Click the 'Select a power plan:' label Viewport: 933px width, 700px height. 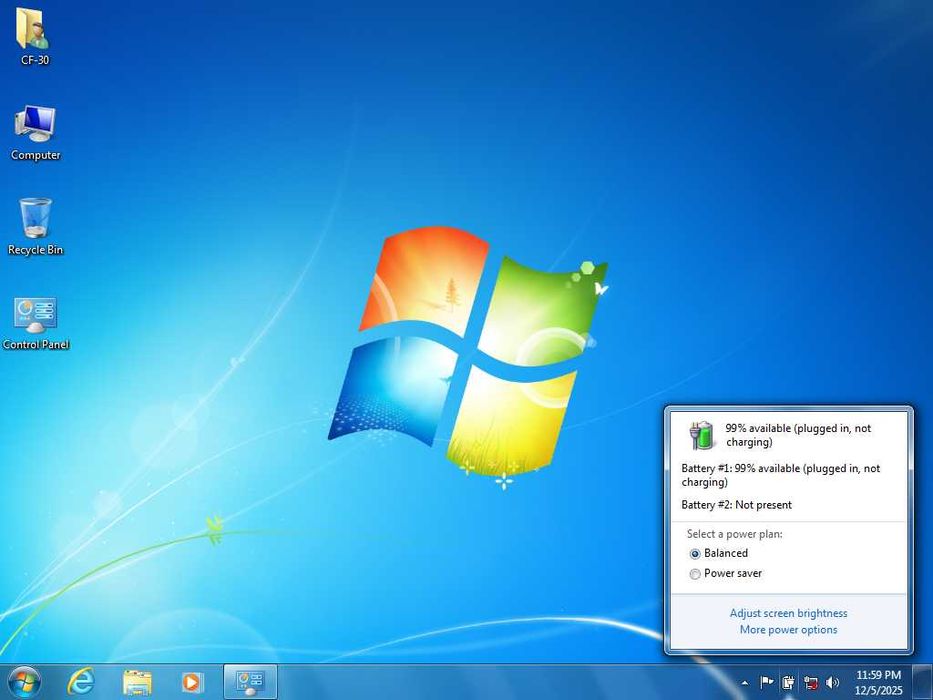[734, 534]
